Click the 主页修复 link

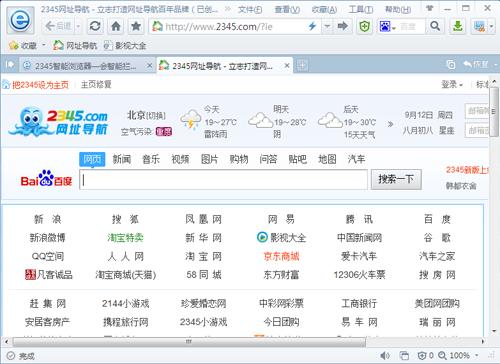pos(96,85)
